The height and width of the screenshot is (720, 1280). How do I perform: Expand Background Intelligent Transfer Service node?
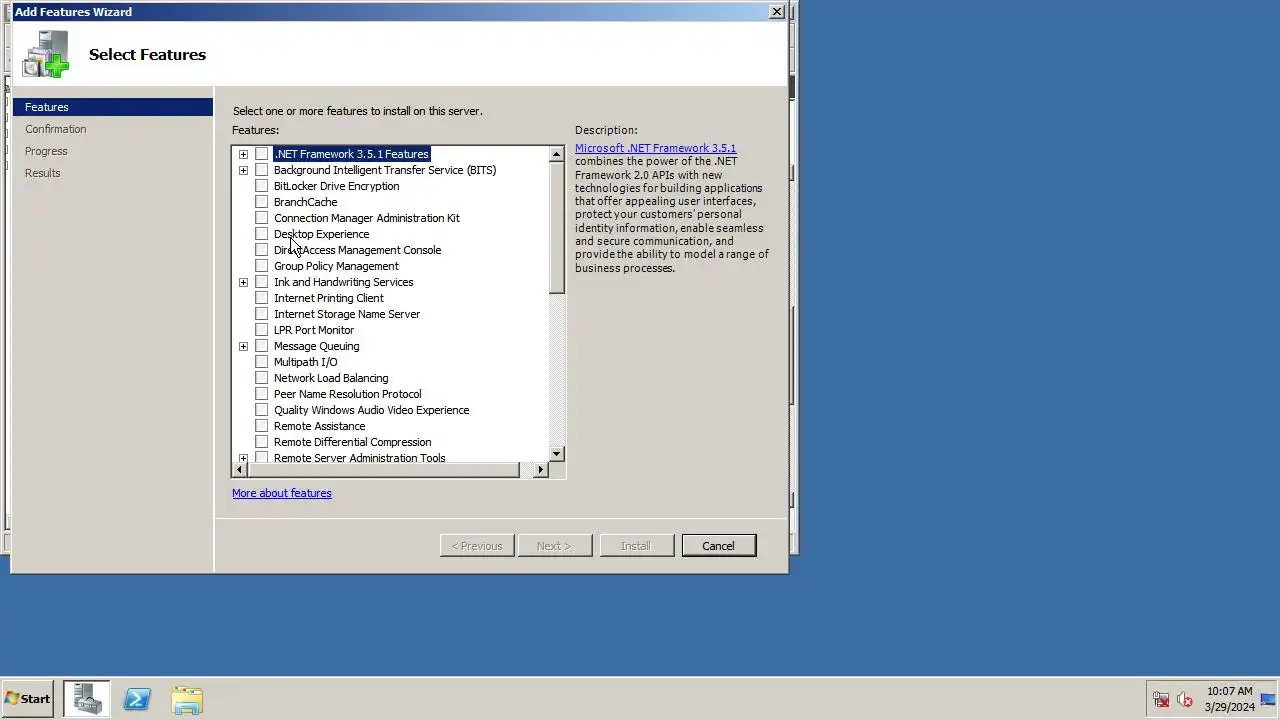(x=243, y=170)
